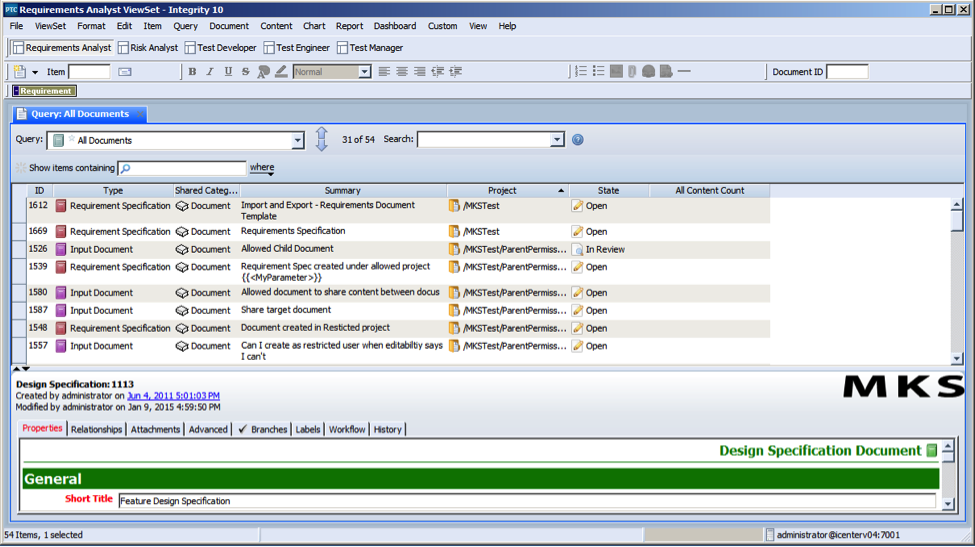Screen dimensions: 975x547
Task: Align text right
Action: coord(420,71)
